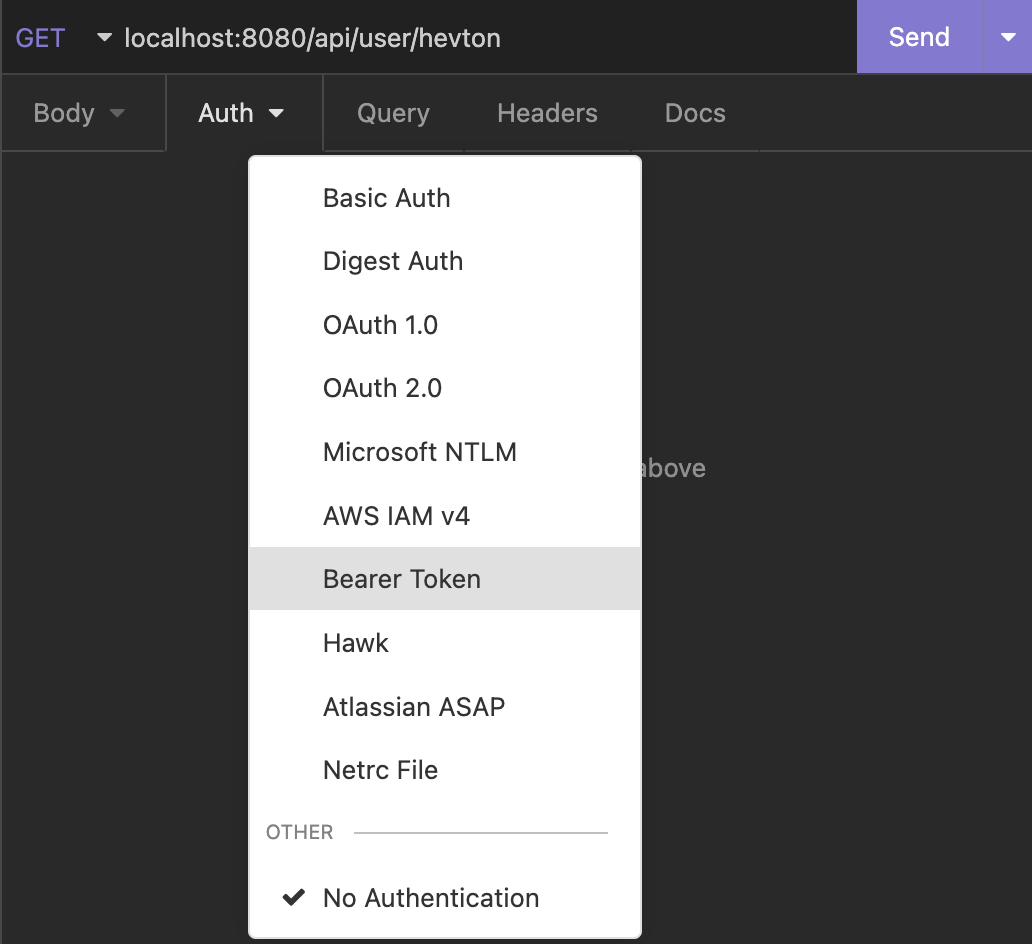Select Bearer Token authentication

[x=402, y=579]
